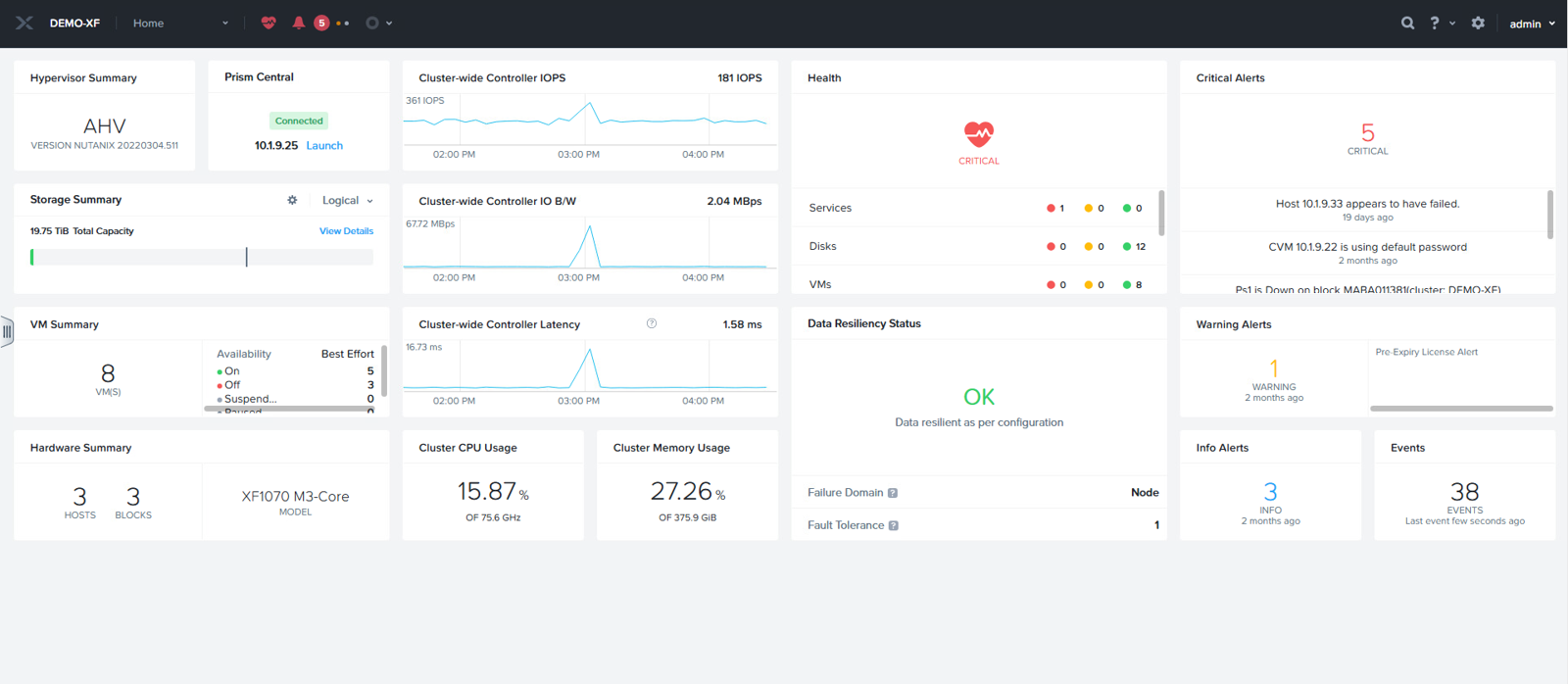Click the Failure Domain Node value
1568x684 pixels.
1145,493
